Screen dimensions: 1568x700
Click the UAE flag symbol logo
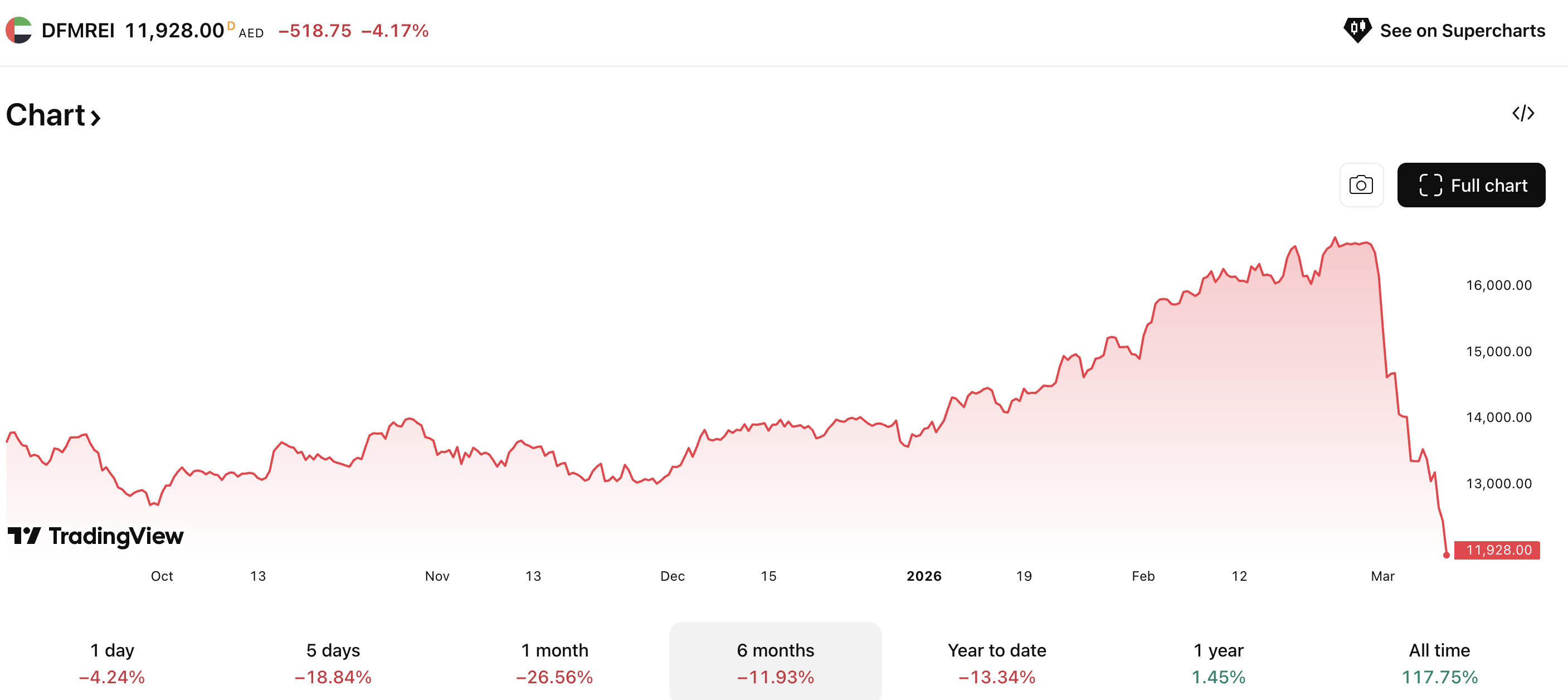point(19,30)
